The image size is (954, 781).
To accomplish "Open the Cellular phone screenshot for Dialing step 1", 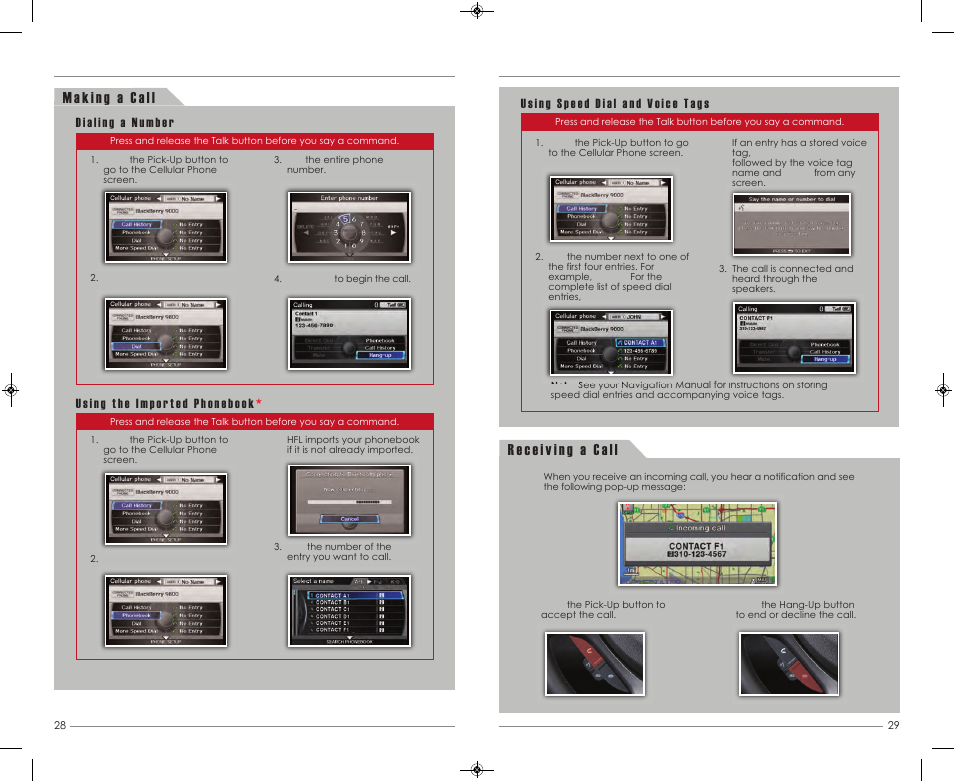I will (x=166, y=227).
